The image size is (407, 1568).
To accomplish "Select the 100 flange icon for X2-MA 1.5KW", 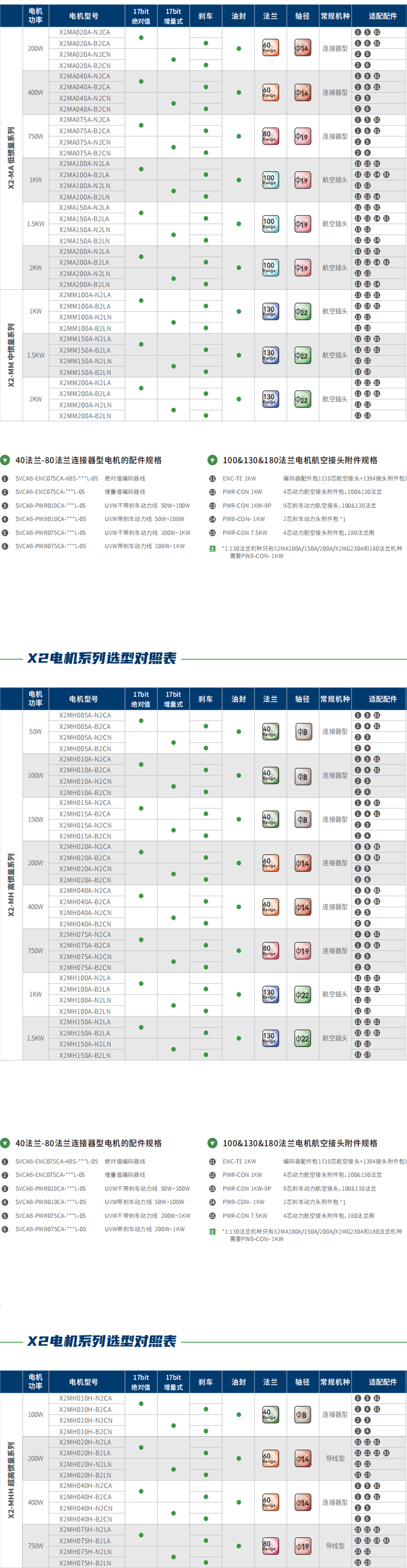I will pos(270,224).
